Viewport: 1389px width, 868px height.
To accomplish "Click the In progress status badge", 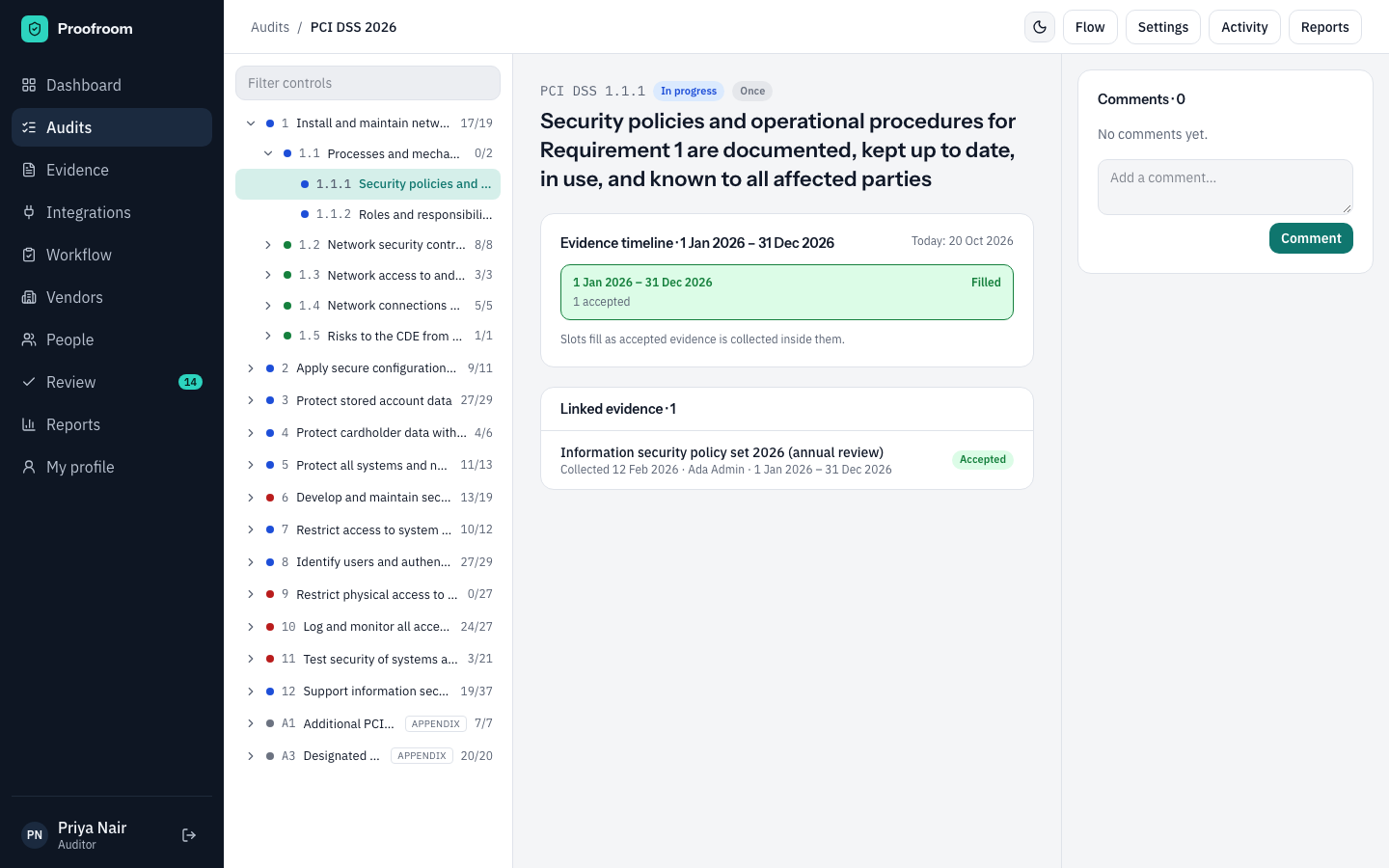I will [689, 92].
